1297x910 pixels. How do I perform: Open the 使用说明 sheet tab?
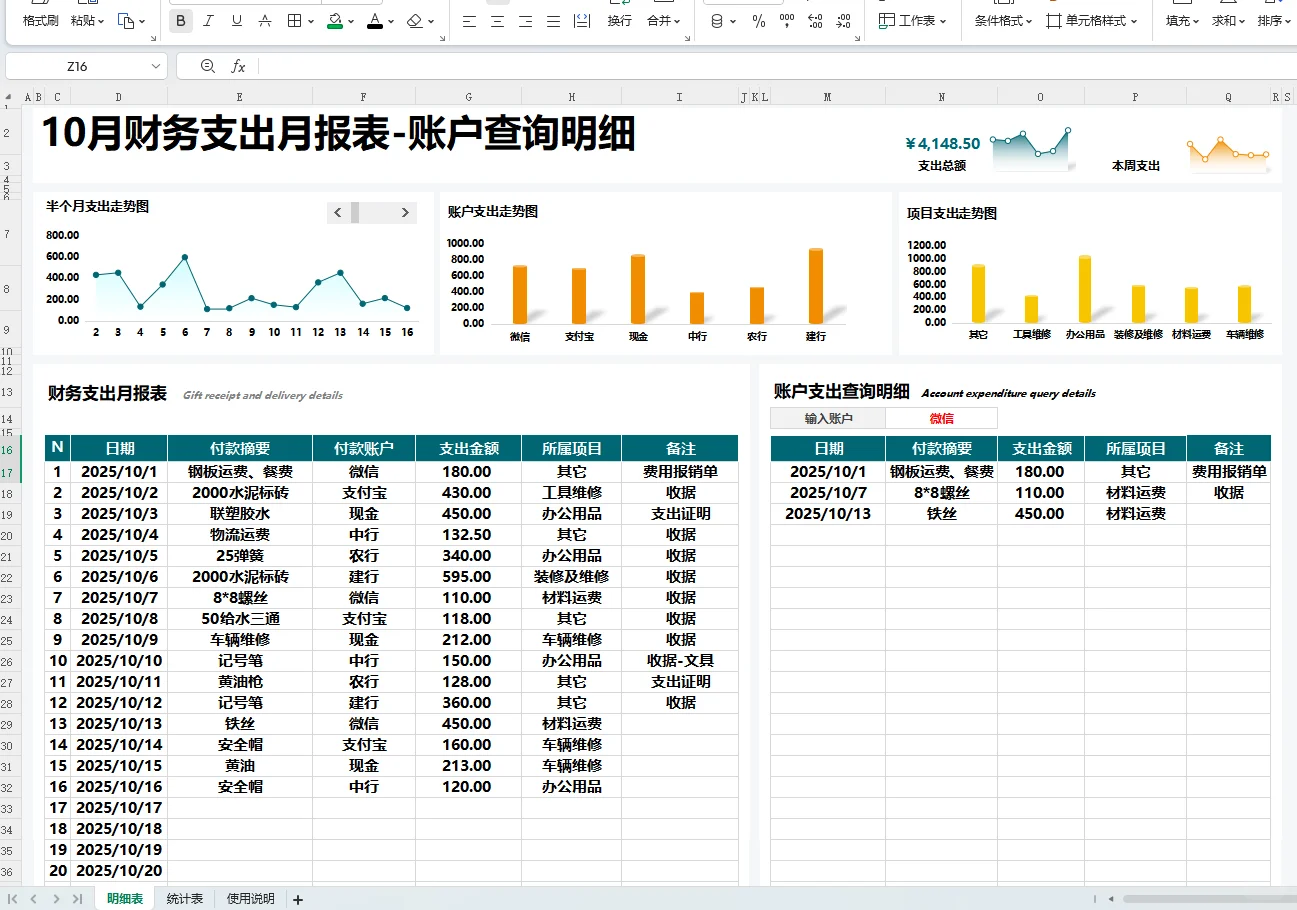[x=248, y=898]
